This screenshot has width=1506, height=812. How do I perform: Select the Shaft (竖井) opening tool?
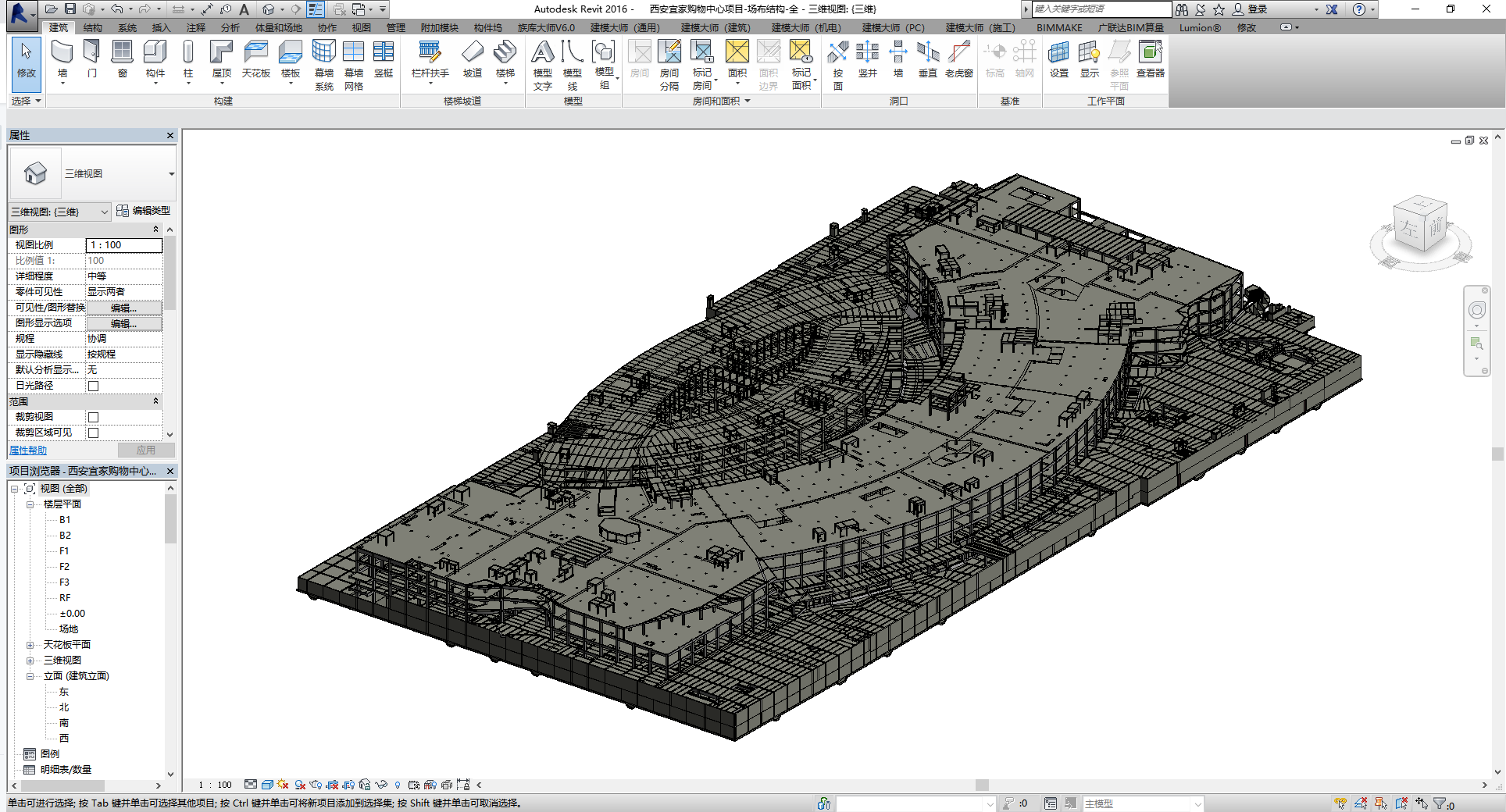[x=868, y=60]
